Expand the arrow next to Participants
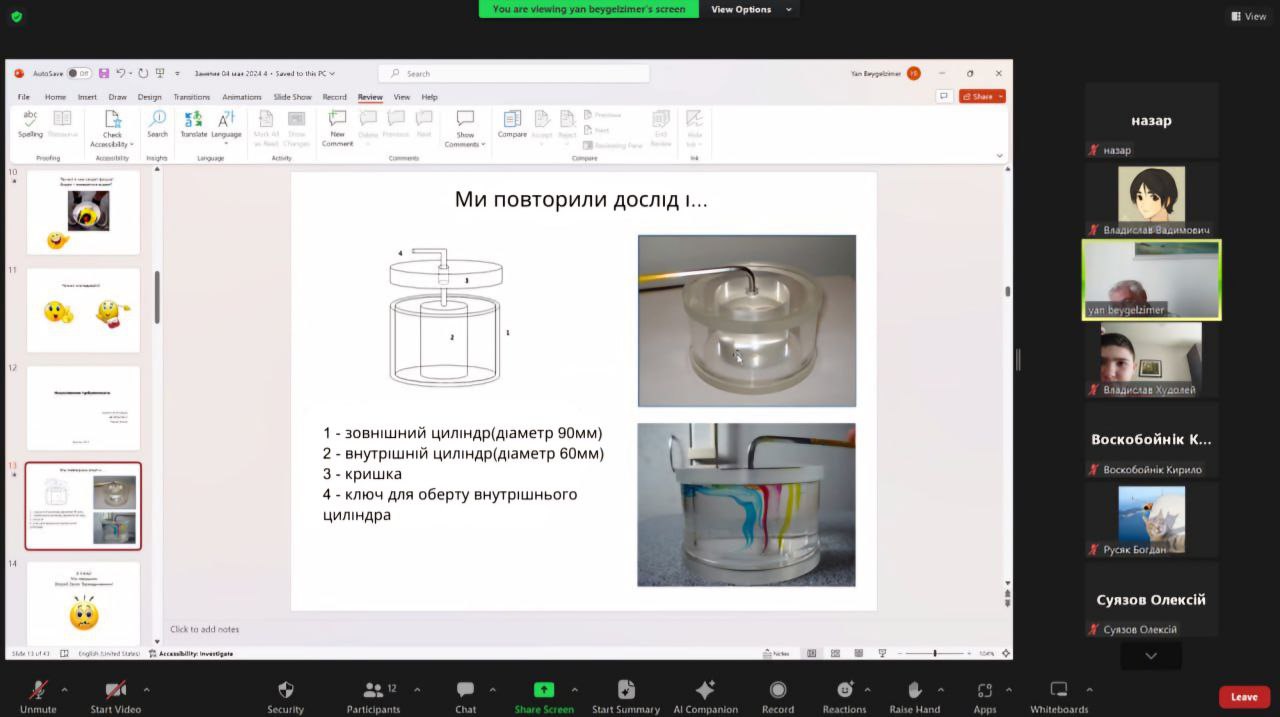The image size is (1280, 717). (417, 689)
